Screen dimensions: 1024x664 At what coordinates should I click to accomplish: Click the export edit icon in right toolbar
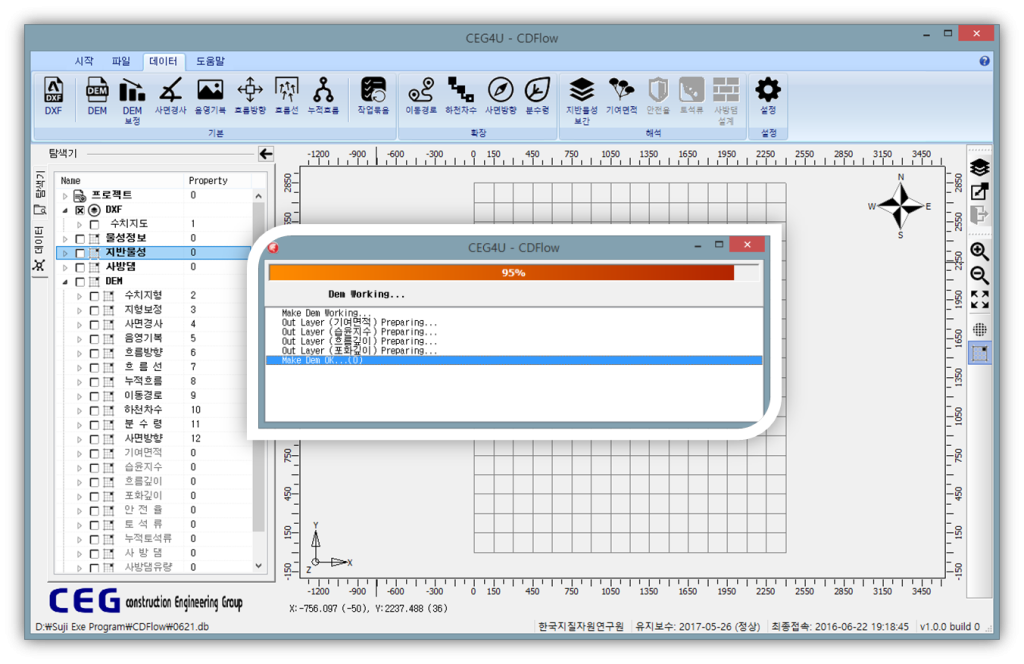[x=979, y=191]
